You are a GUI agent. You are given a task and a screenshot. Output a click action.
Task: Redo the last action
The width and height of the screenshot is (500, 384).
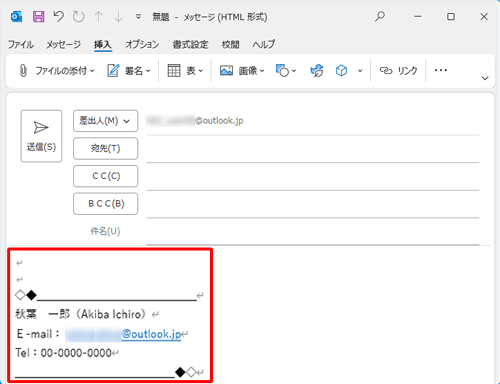pos(79,16)
